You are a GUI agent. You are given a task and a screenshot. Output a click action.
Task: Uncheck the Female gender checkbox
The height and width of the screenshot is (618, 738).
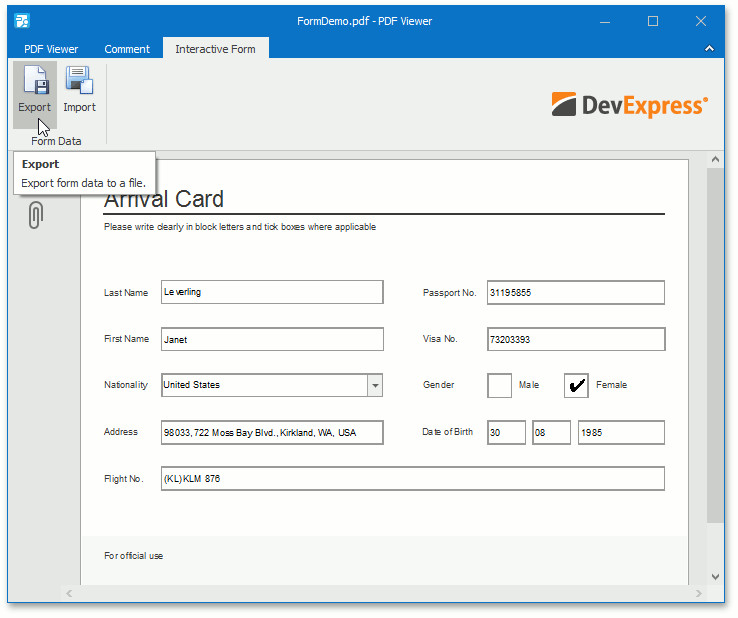(x=576, y=385)
